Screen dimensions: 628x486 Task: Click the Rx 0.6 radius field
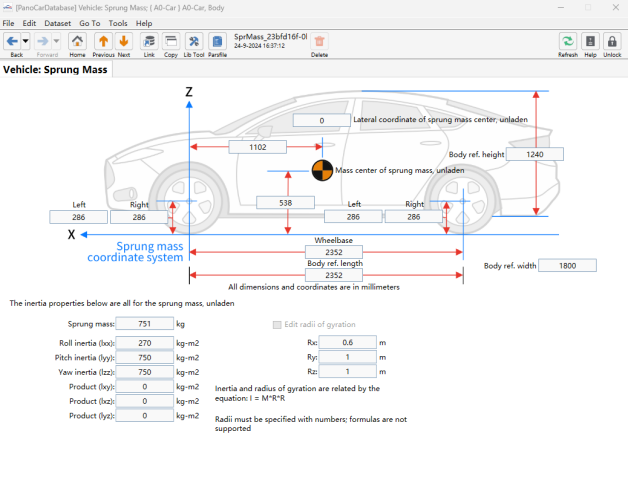click(x=348, y=343)
